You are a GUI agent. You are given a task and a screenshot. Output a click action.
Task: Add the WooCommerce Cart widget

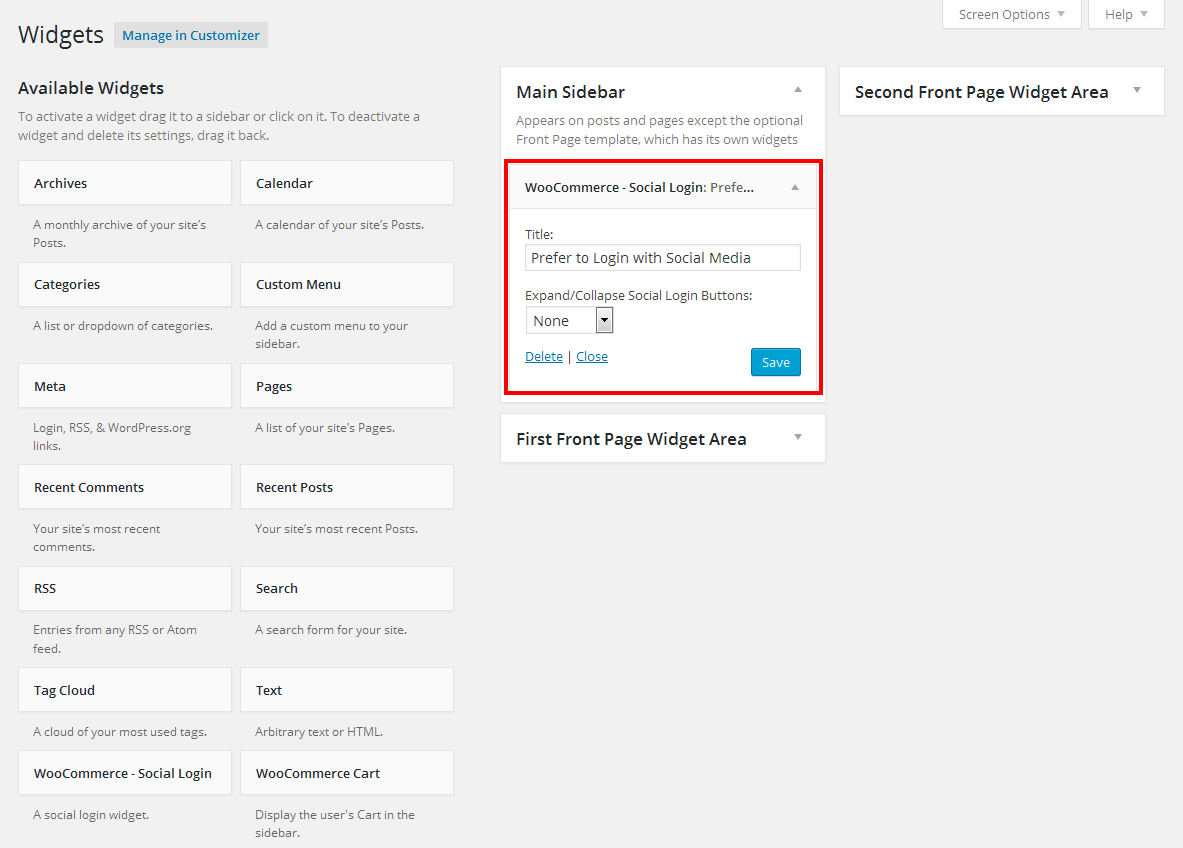[346, 773]
